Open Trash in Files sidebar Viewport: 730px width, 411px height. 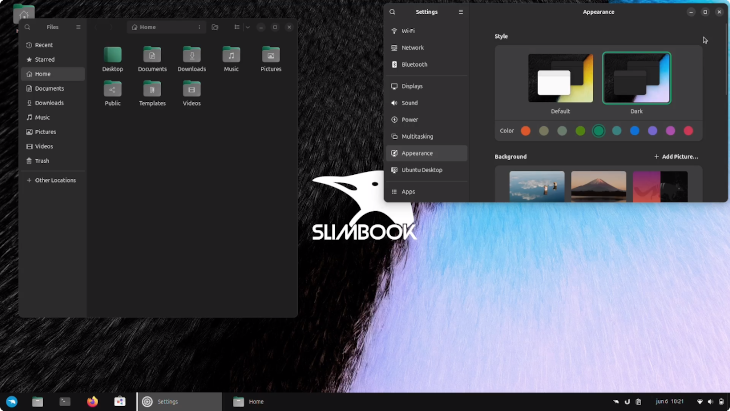click(53, 161)
